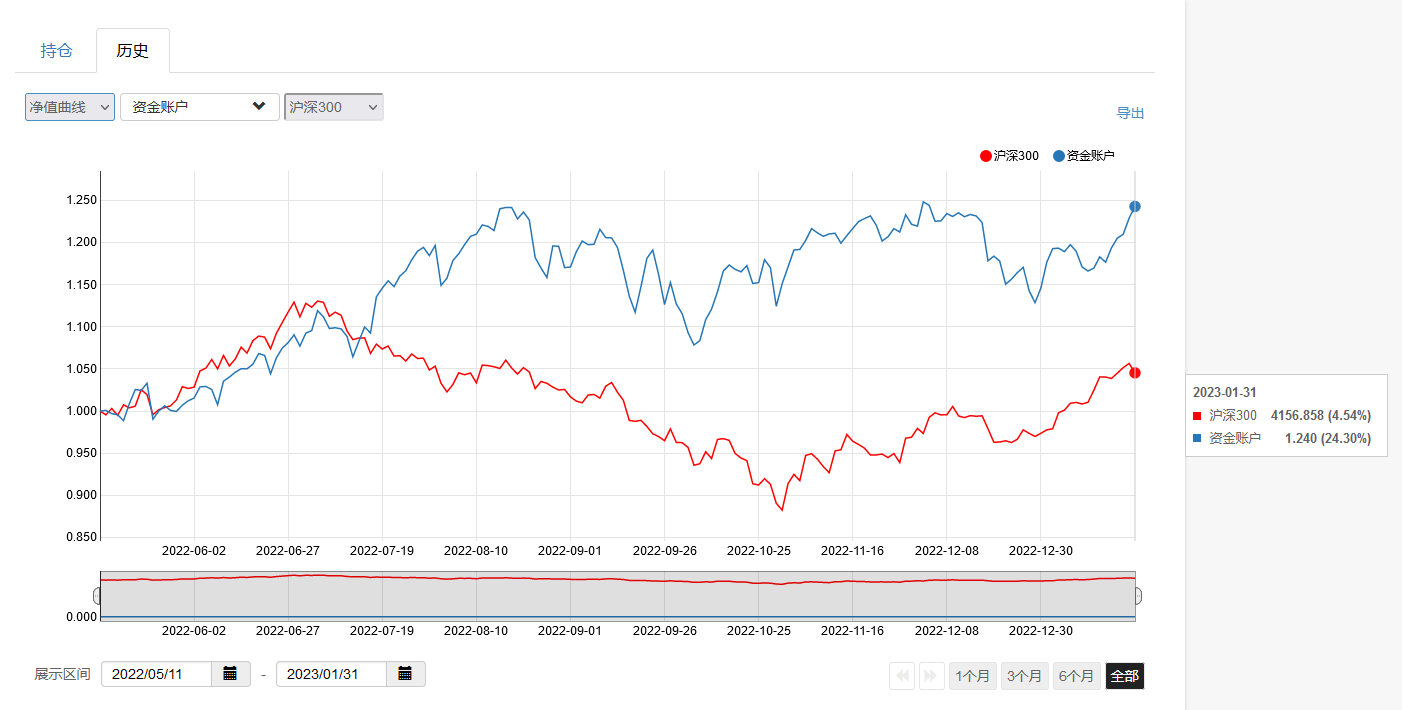Switch to the 持仓 tab
The image size is (1402, 710).
56,51
